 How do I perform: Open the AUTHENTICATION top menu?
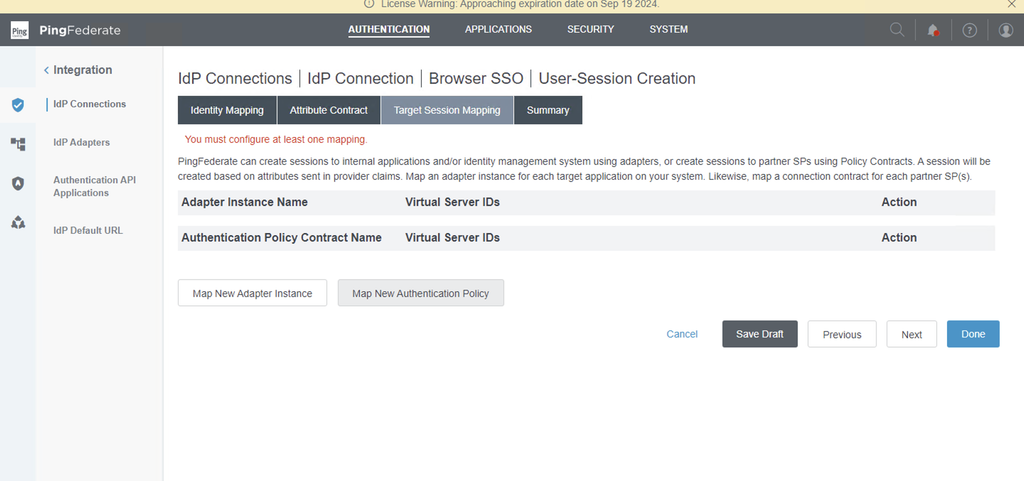(x=389, y=29)
